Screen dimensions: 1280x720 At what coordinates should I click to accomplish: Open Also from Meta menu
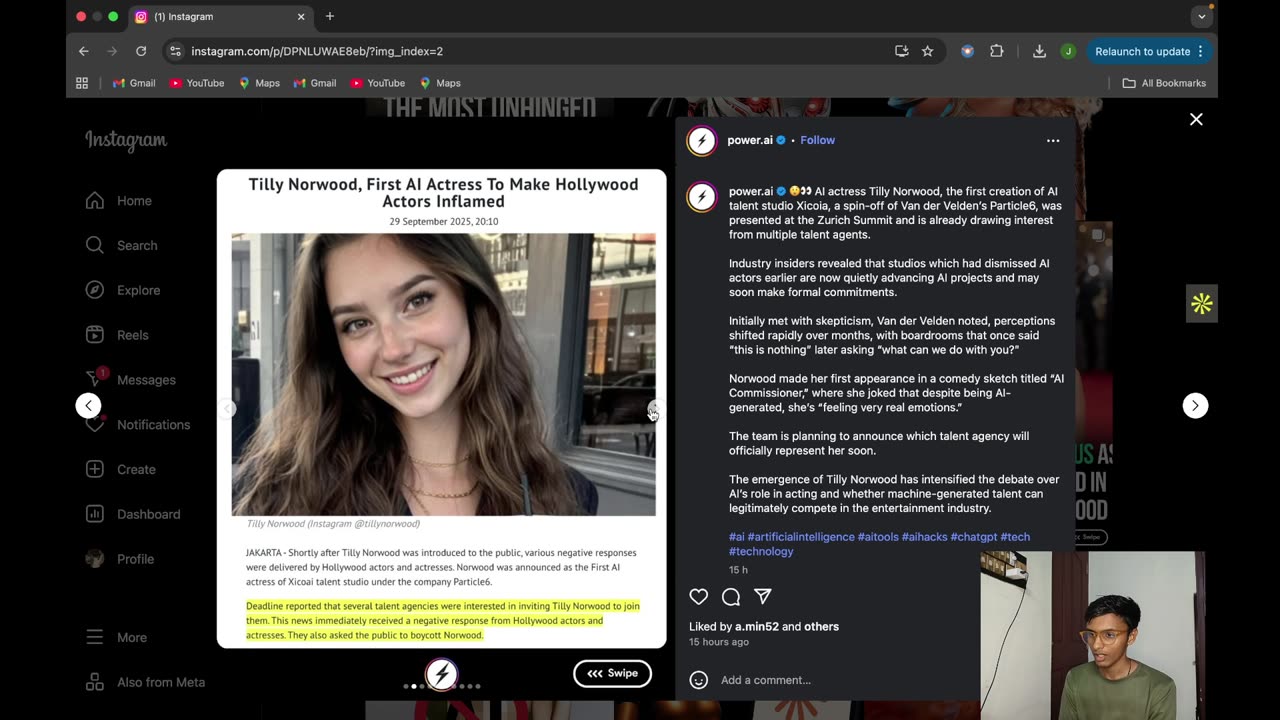pos(145,682)
